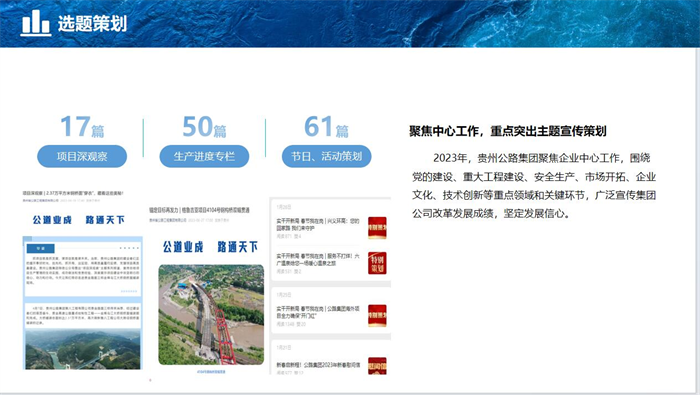700x395 pixels.
Task: Select the 生产进度专栏 pill button
Action: pos(204,156)
